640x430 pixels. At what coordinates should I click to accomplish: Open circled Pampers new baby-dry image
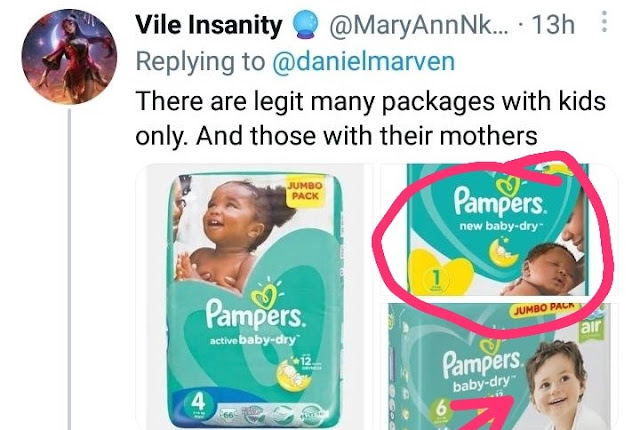[498, 230]
